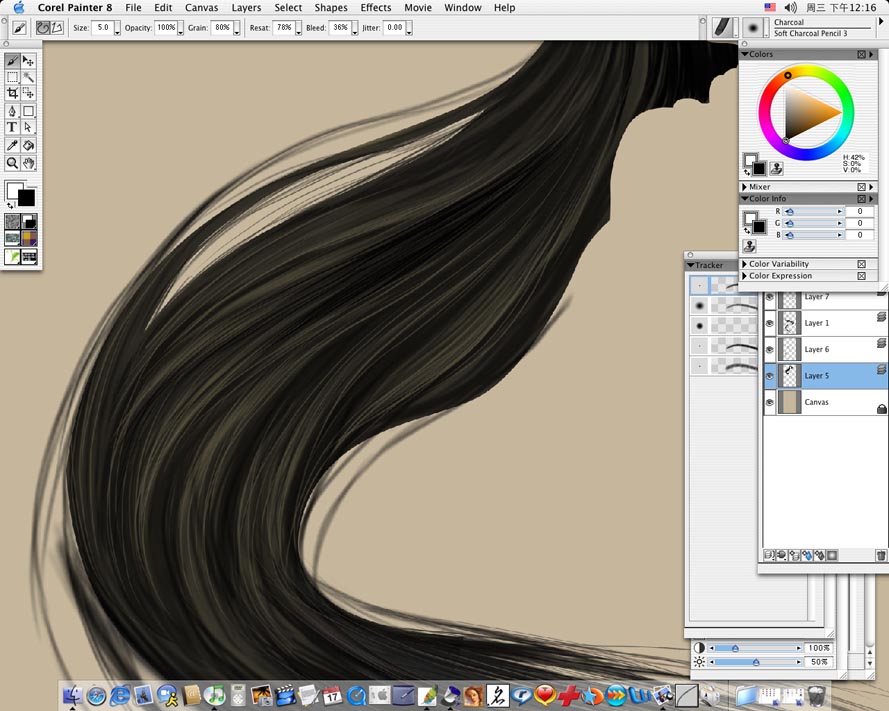The width and height of the screenshot is (889, 711).
Task: Open Layer Commands button in Layers panel
Action: click(769, 555)
